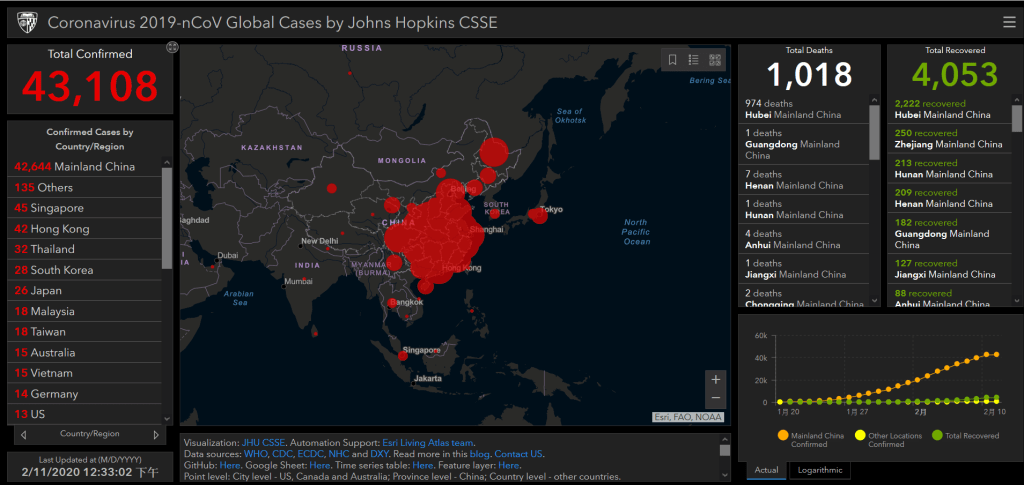1024x485 pixels.
Task: Show the map legend list icon
Action: (x=694, y=60)
